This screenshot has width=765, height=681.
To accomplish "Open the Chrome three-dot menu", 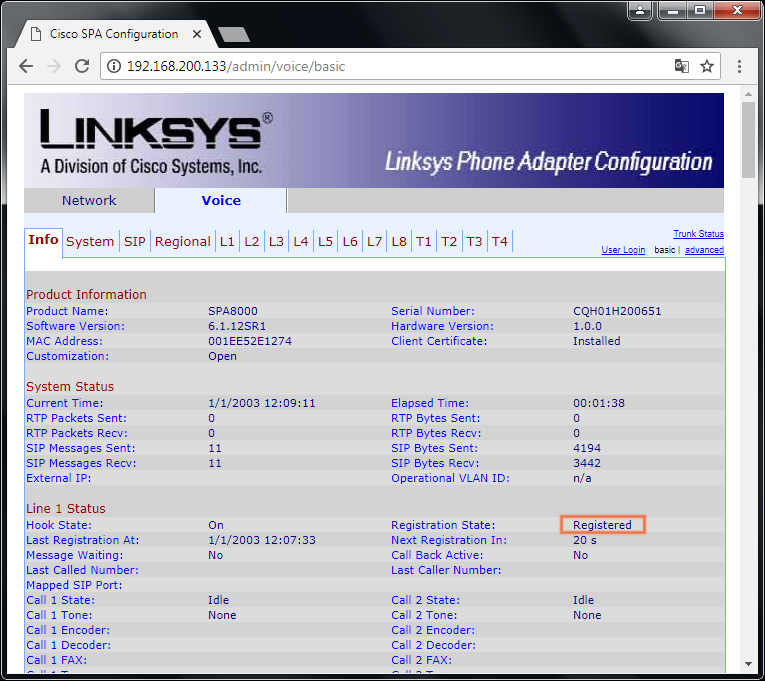I will pyautogui.click(x=739, y=66).
